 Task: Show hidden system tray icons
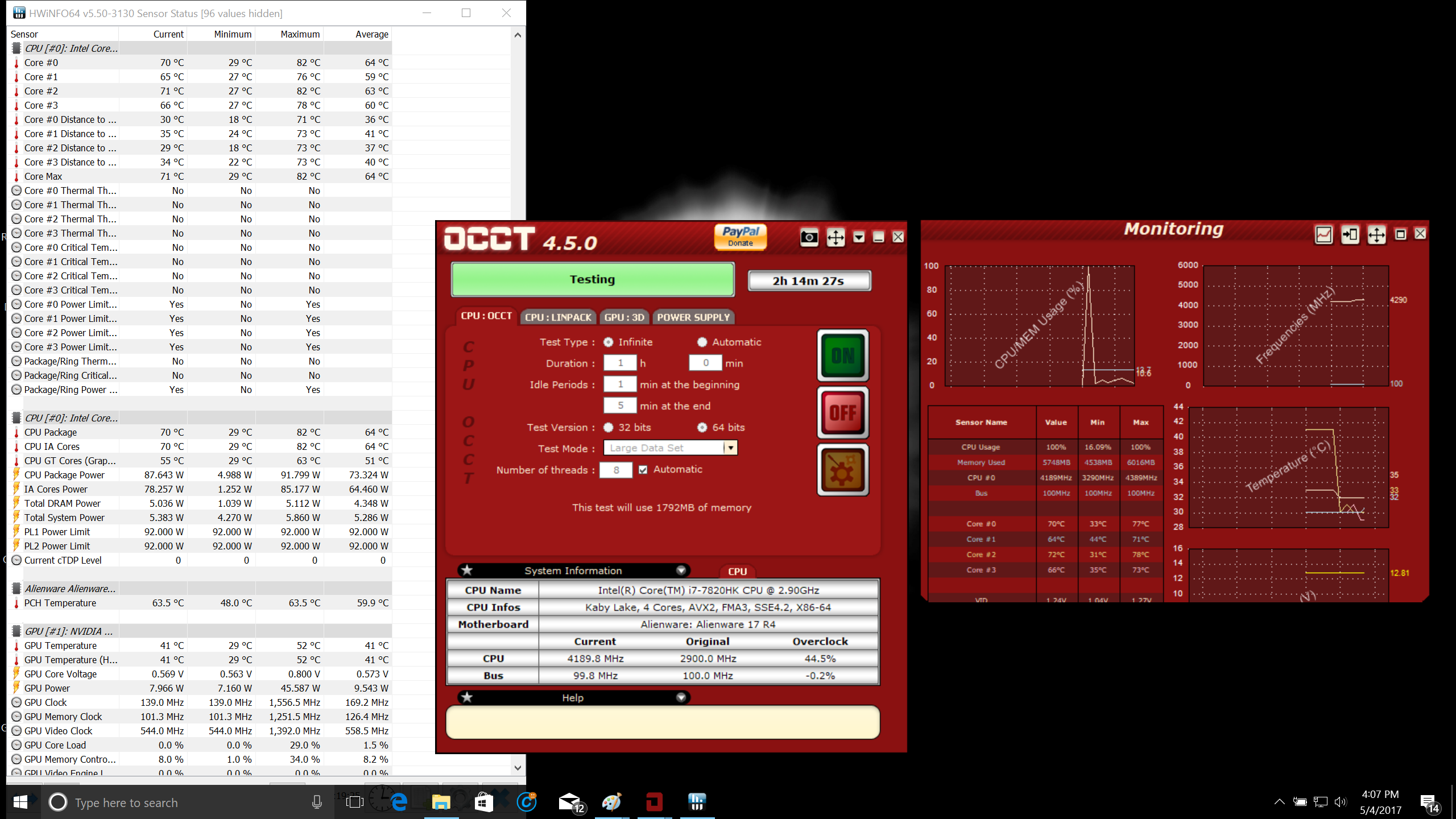1279,802
